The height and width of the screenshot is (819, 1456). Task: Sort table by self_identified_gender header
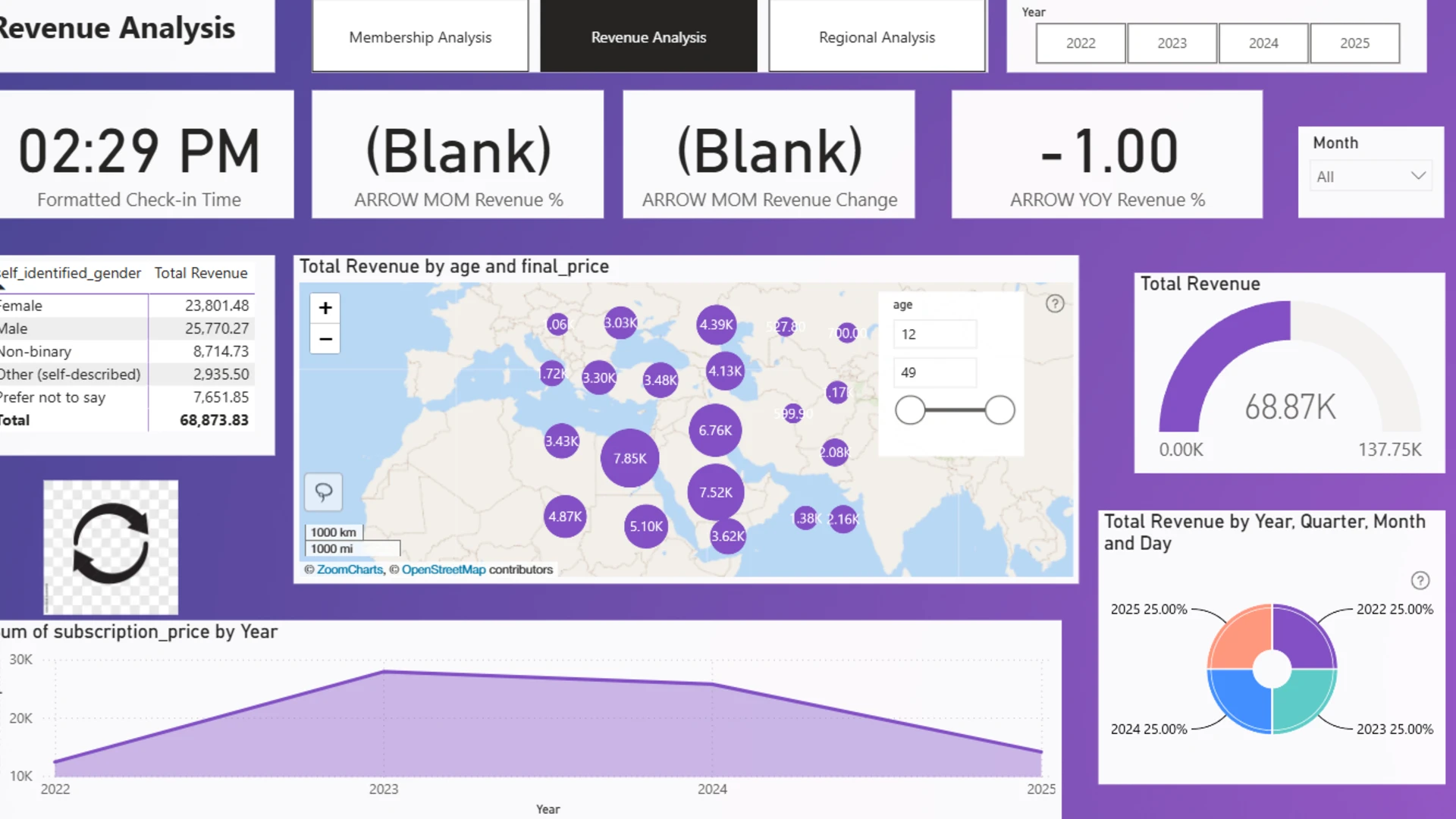(71, 273)
